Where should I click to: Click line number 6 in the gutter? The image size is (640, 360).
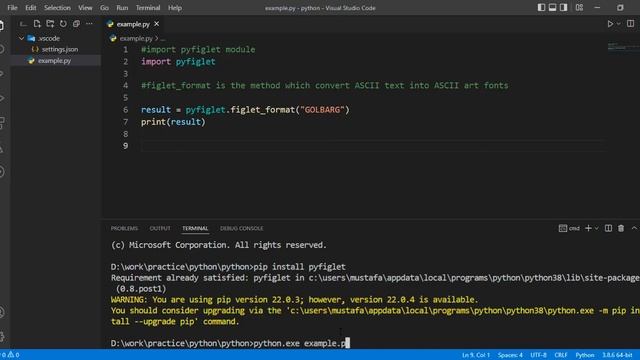pyautogui.click(x=125, y=110)
